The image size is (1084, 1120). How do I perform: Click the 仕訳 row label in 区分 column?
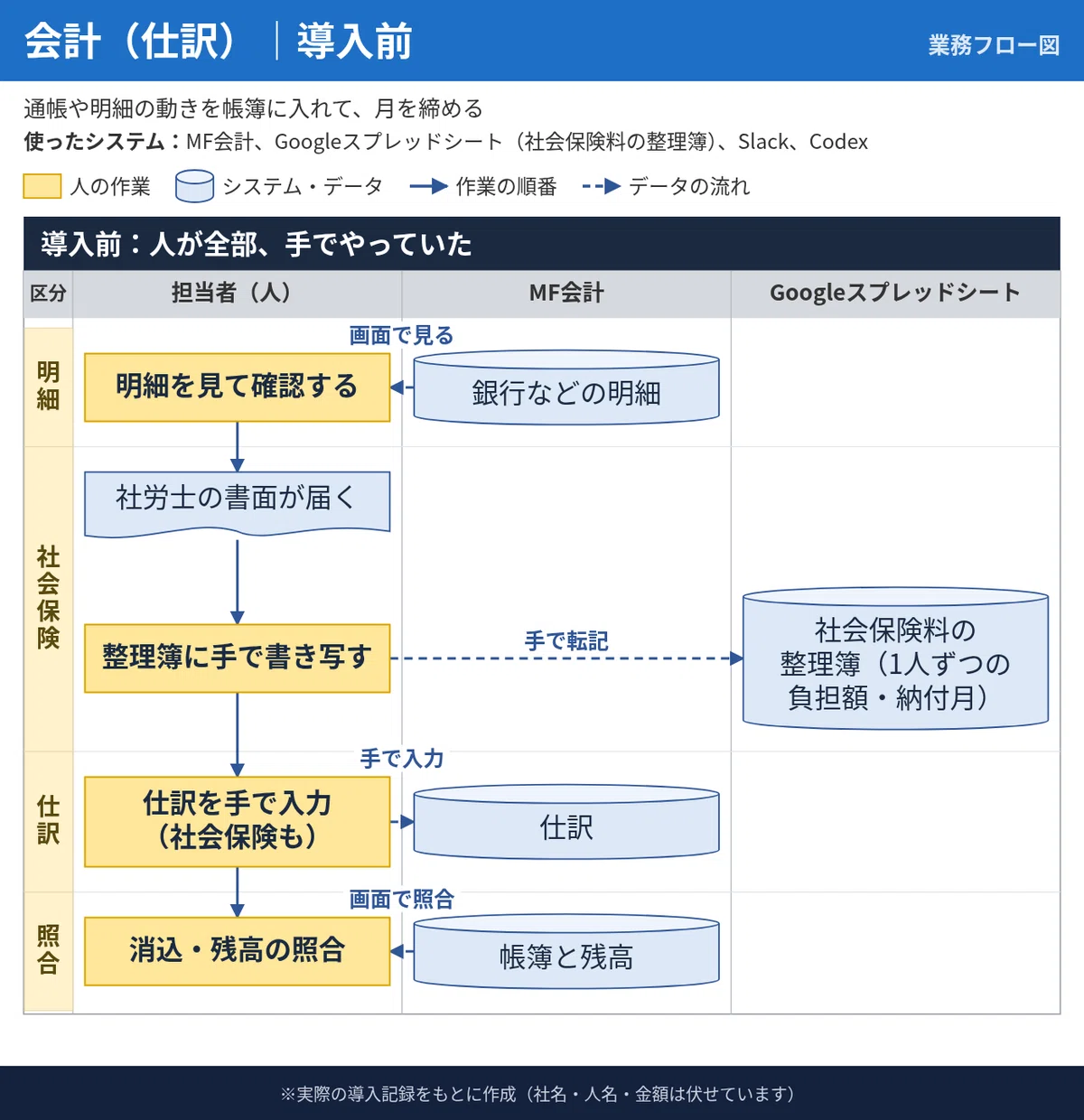point(48,821)
